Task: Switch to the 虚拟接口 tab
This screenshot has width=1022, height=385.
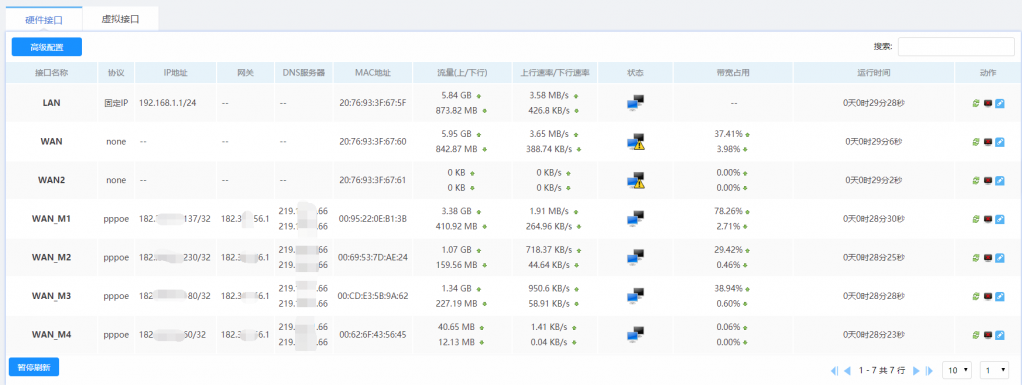Action: click(121, 20)
